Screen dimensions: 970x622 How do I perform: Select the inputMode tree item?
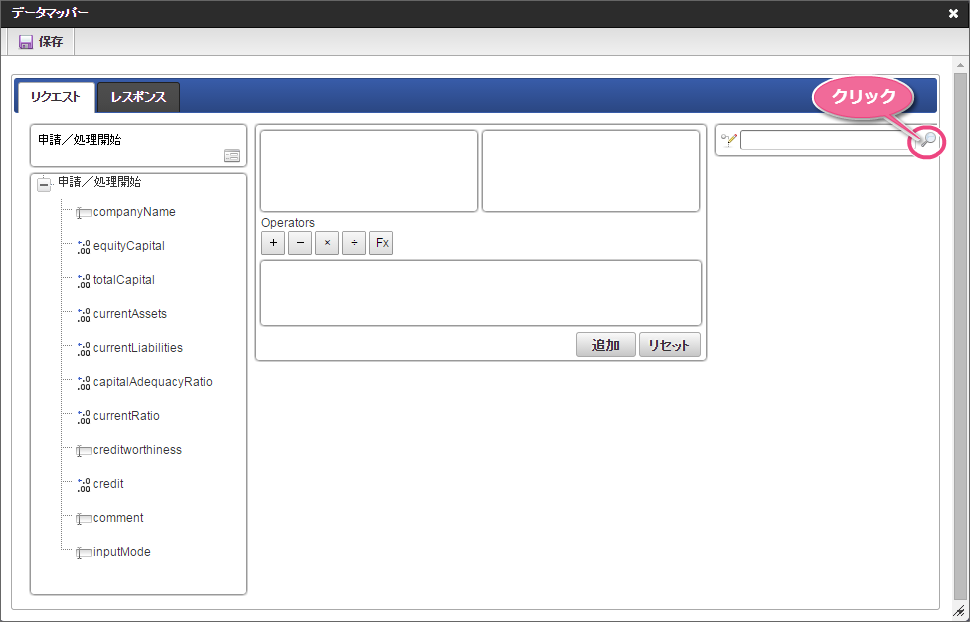(122, 553)
